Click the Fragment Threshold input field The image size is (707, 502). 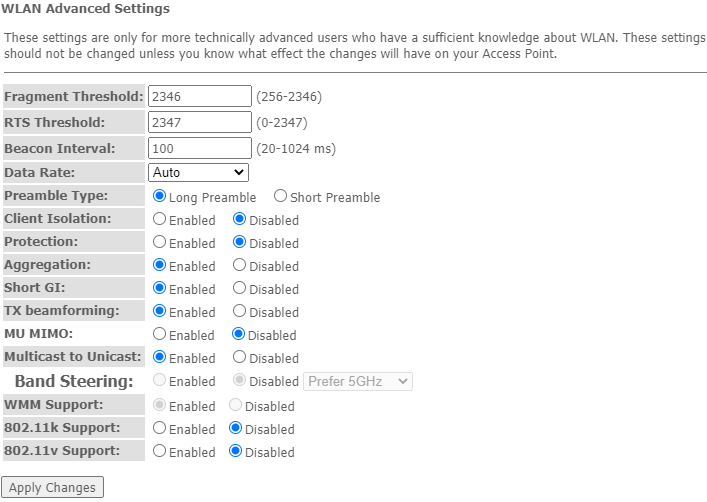point(200,97)
